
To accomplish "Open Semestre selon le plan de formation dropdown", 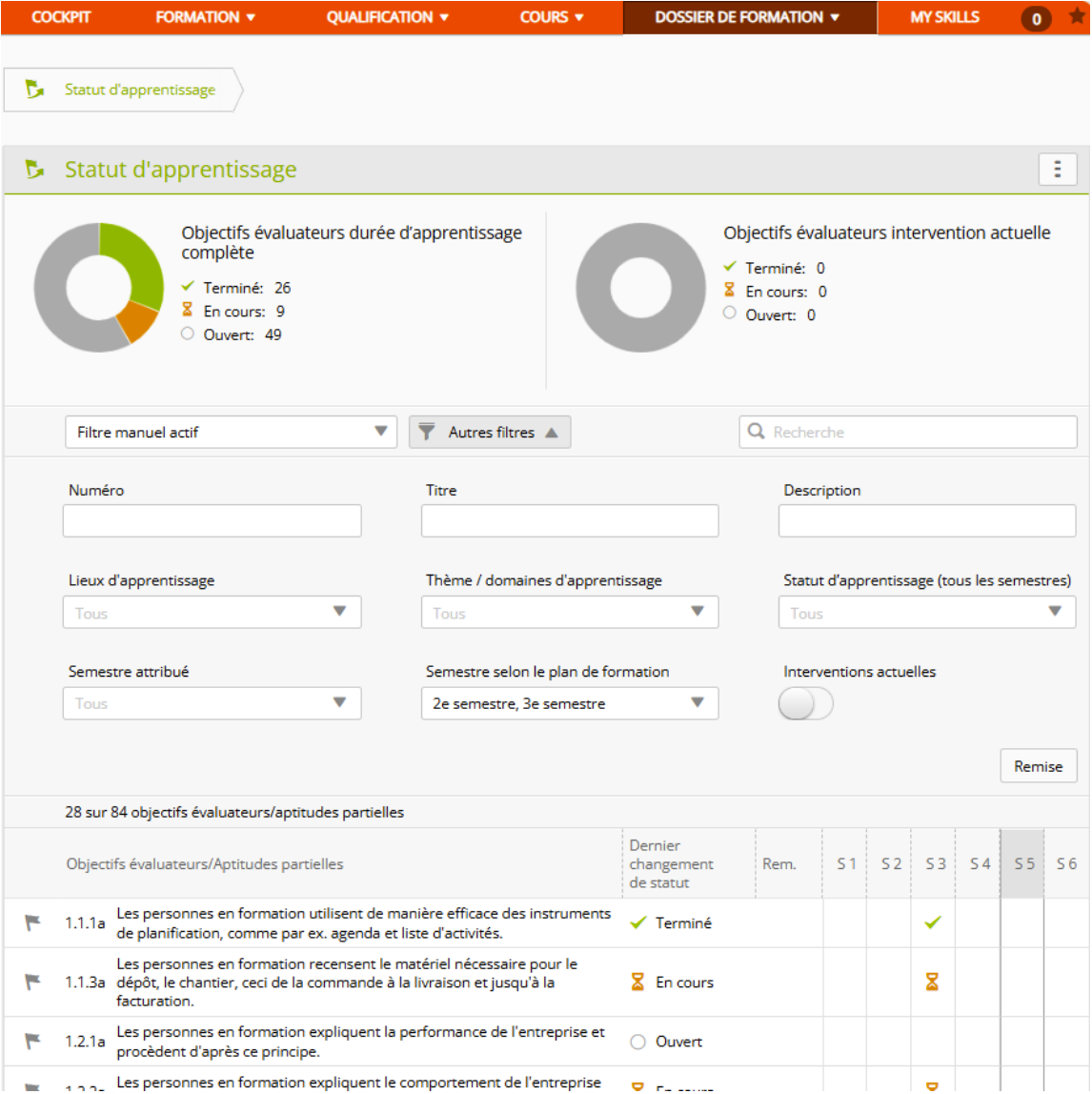I will click(569, 704).
